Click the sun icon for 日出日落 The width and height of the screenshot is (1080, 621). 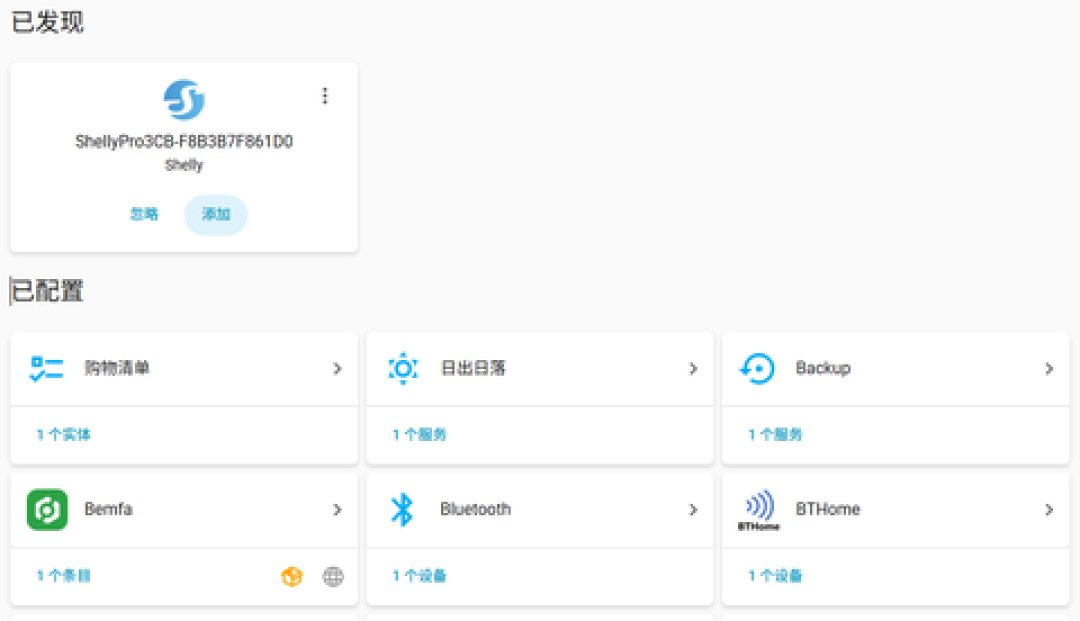click(x=403, y=369)
